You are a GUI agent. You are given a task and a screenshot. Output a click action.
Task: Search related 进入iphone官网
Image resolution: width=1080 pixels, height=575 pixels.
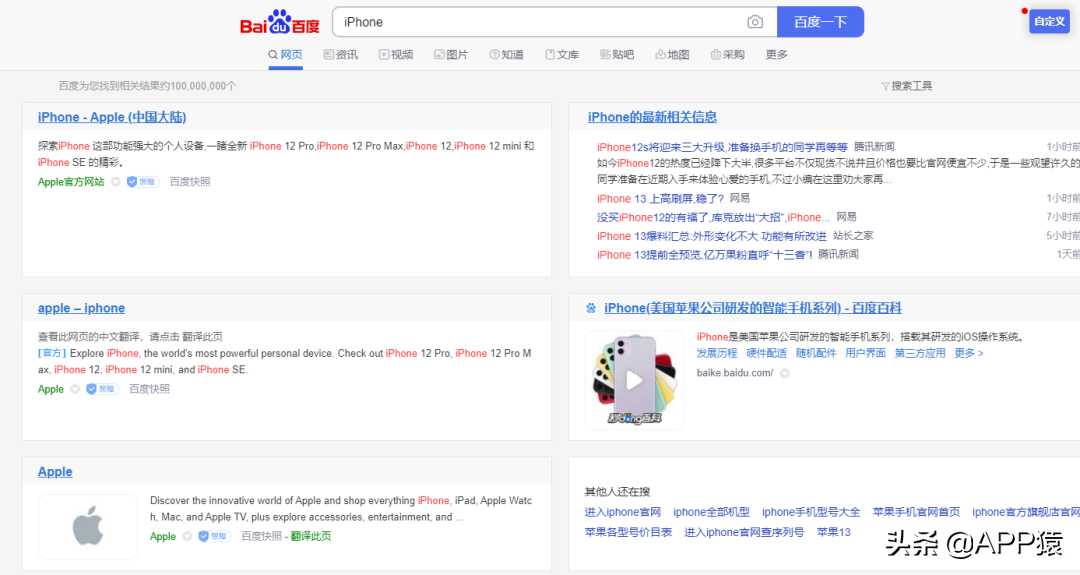coord(623,512)
